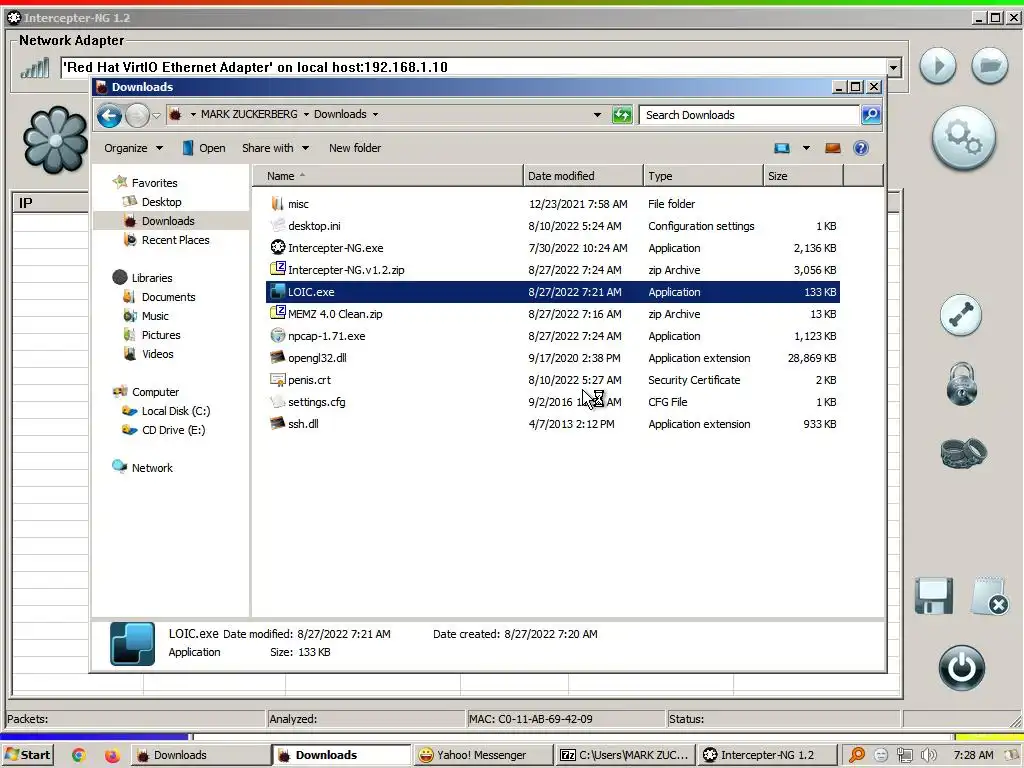Click the wrench tool icon in Intercepter
Image resolution: width=1024 pixels, height=768 pixels.
(x=961, y=315)
